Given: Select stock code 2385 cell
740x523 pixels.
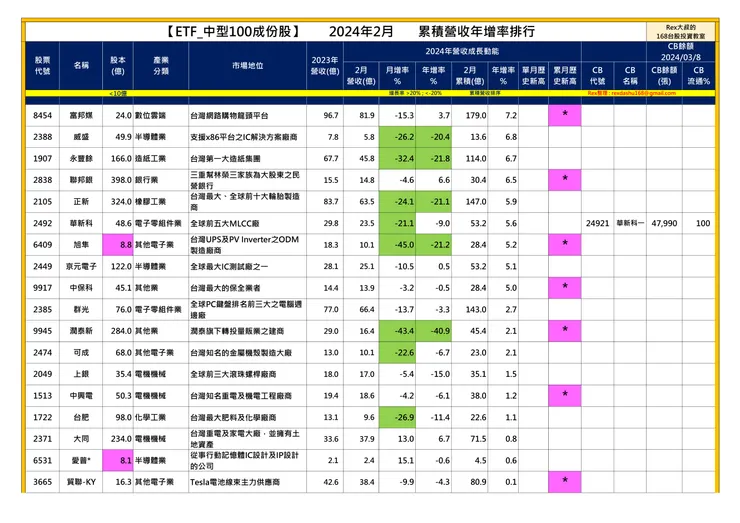Looking at the screenshot, I should pos(42,310).
